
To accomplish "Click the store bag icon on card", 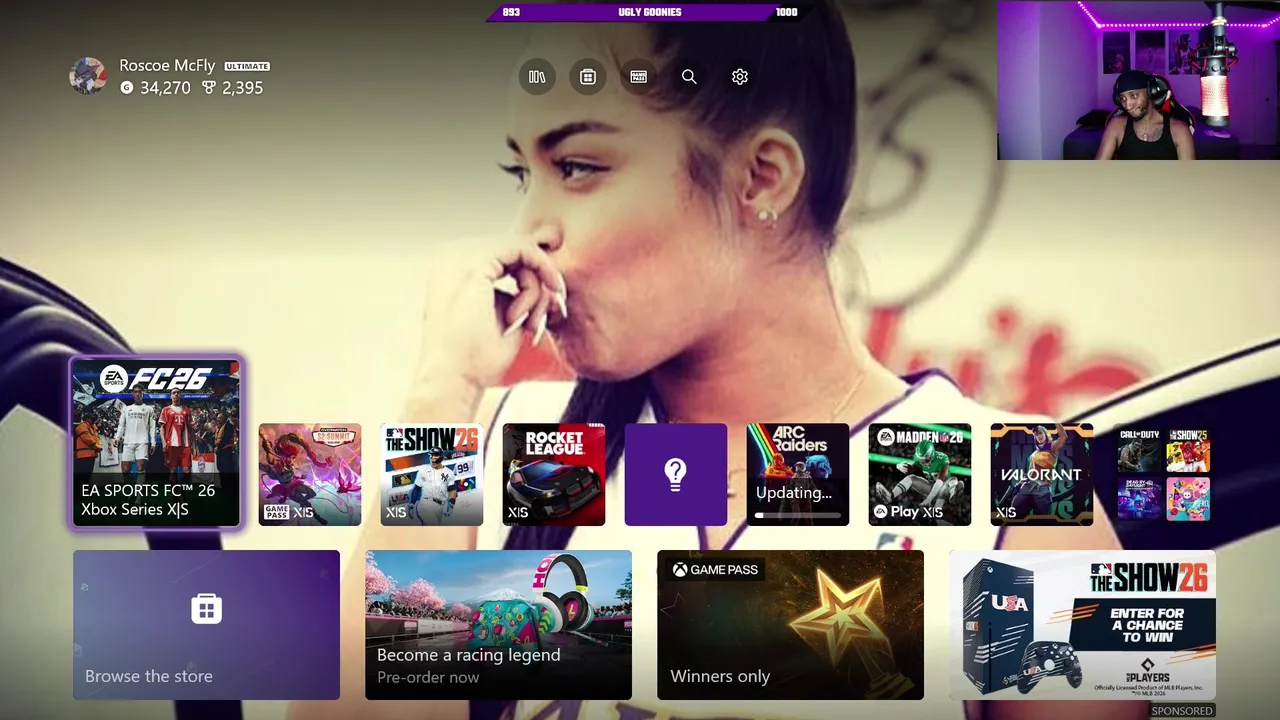I will pos(206,608).
